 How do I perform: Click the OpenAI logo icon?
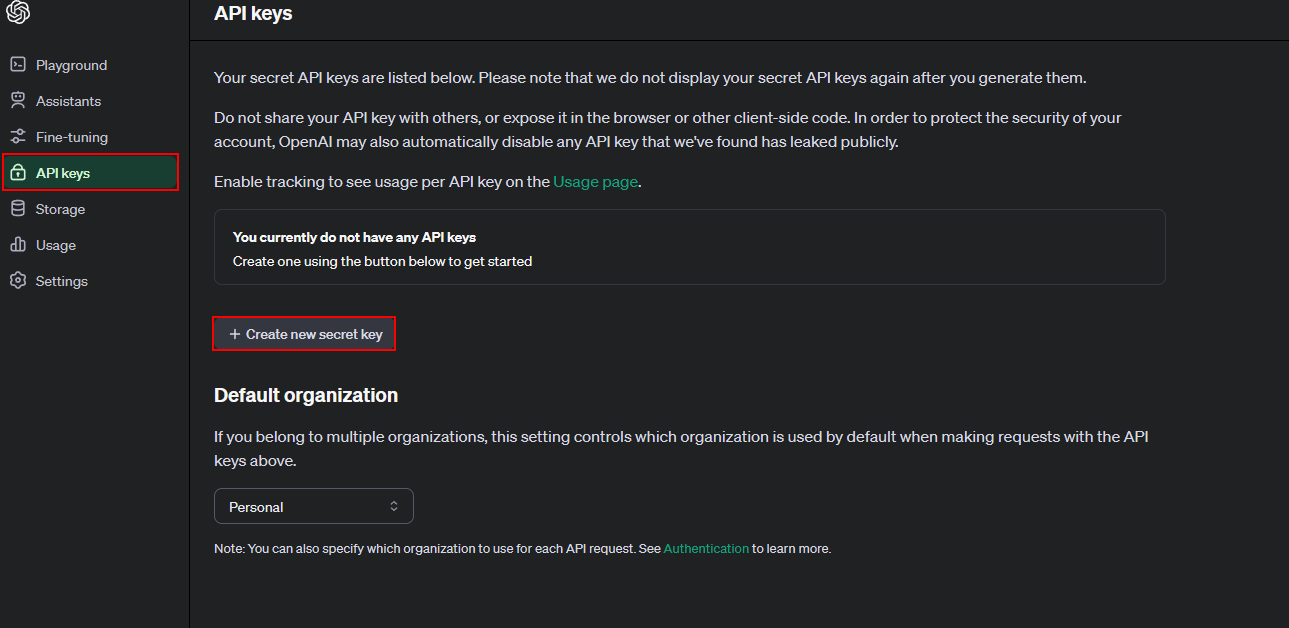click(x=18, y=12)
